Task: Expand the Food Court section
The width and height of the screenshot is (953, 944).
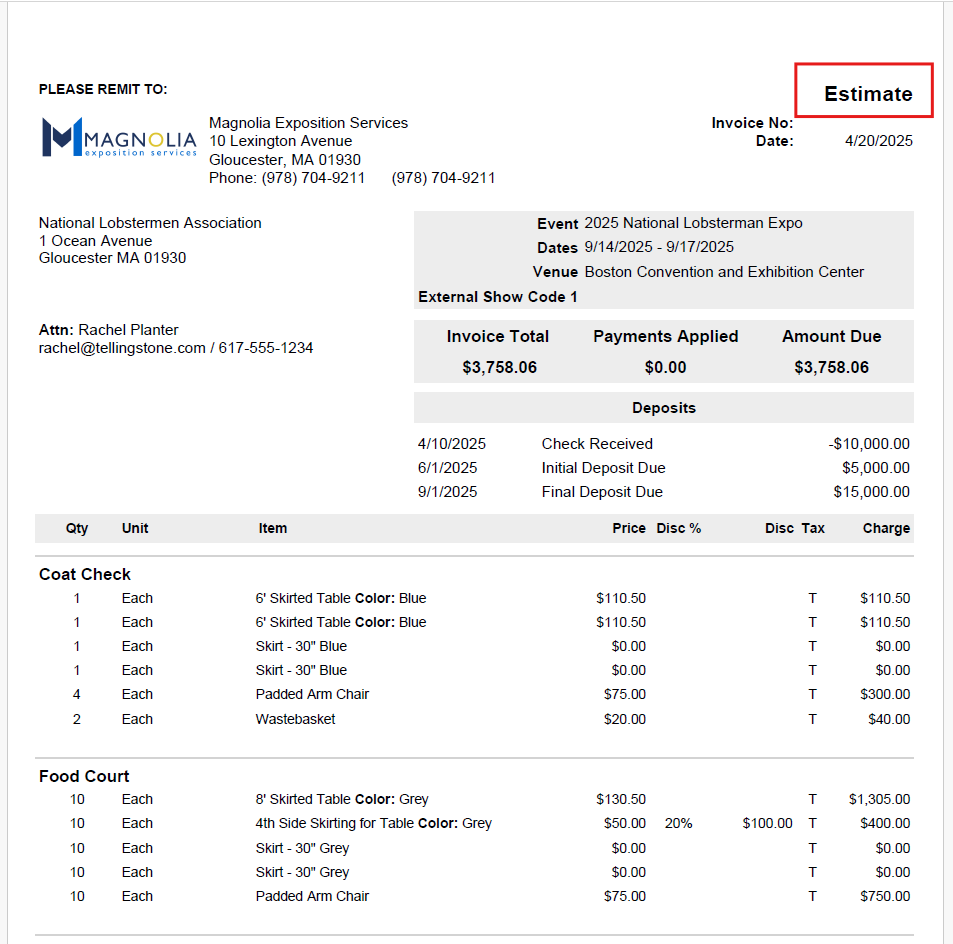Action: 83,776
